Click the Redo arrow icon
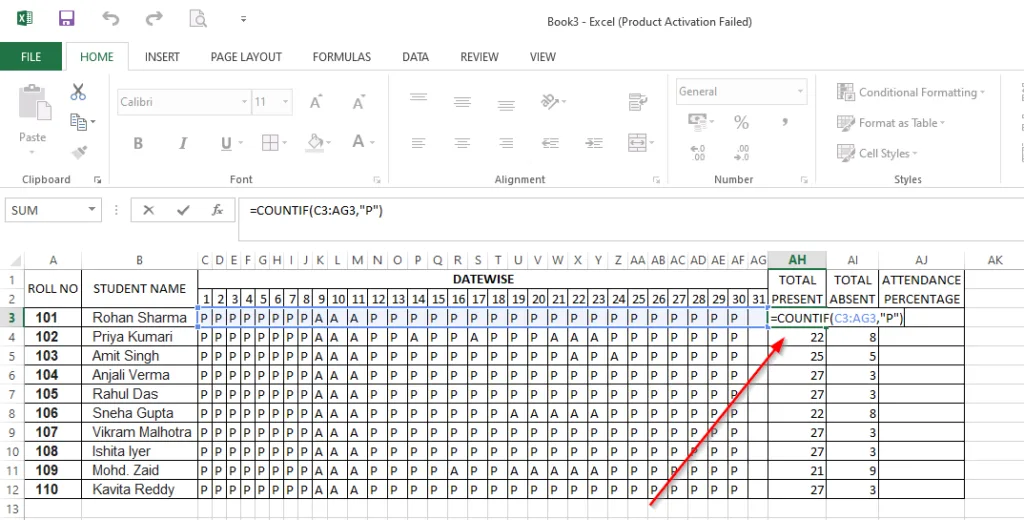This screenshot has height=520, width=1024. point(154,18)
